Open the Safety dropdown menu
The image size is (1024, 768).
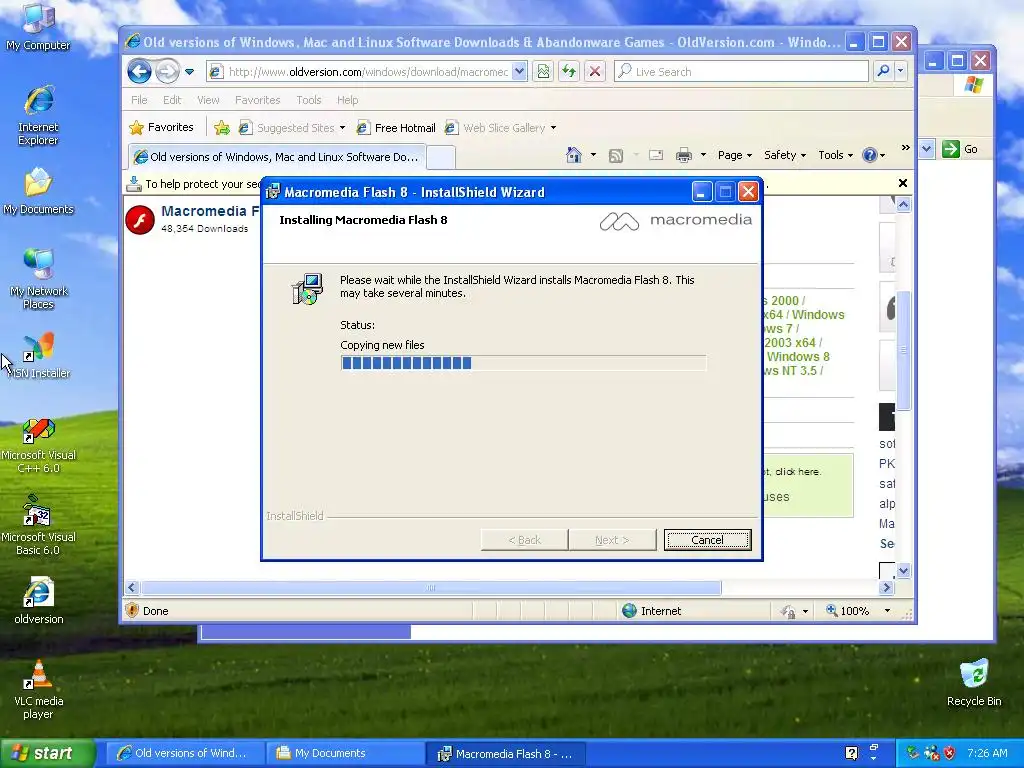click(785, 155)
